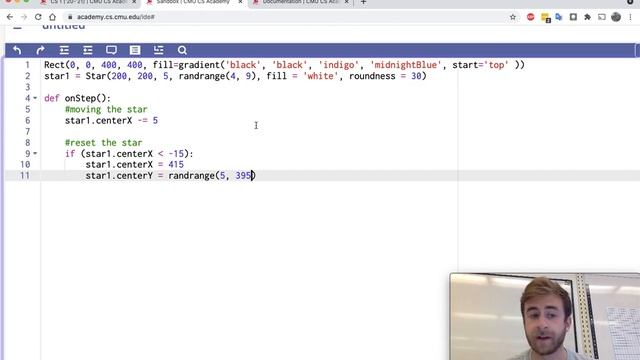Viewport: 640px width, 360px height.
Task: Open the red ad-blocker extension
Action: (530, 17)
